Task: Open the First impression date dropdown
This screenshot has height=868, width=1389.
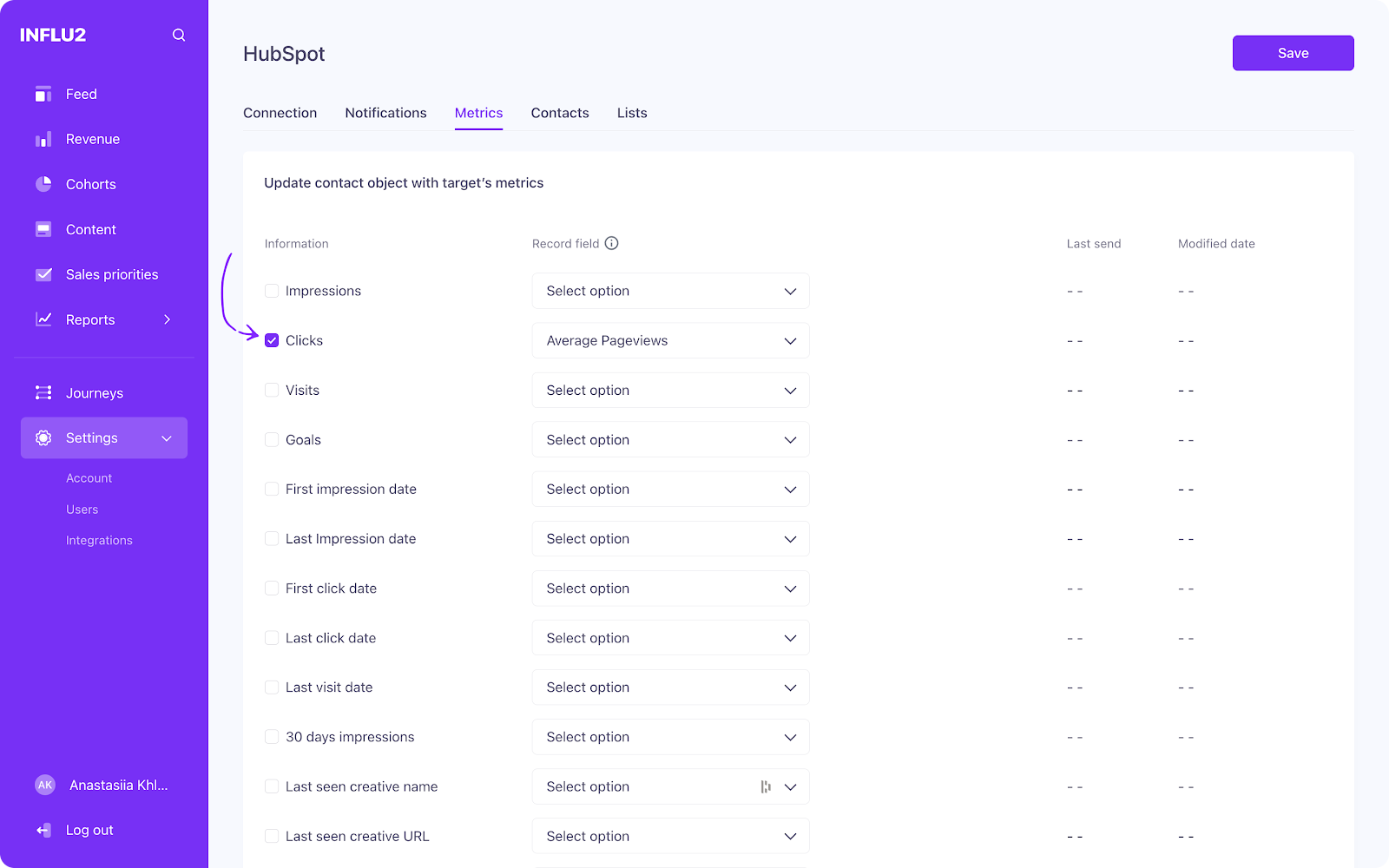Action: point(671,490)
